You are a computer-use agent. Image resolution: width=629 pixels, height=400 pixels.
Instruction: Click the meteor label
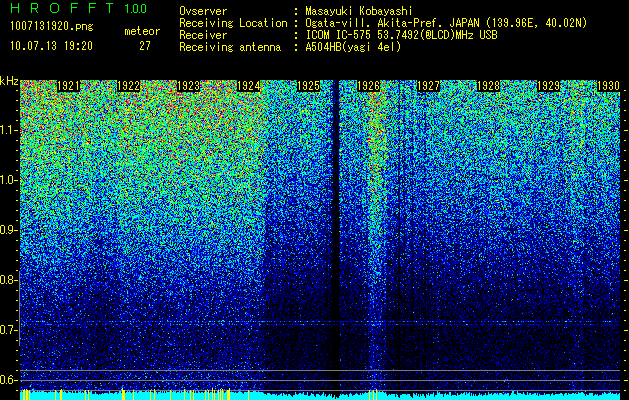click(x=142, y=31)
